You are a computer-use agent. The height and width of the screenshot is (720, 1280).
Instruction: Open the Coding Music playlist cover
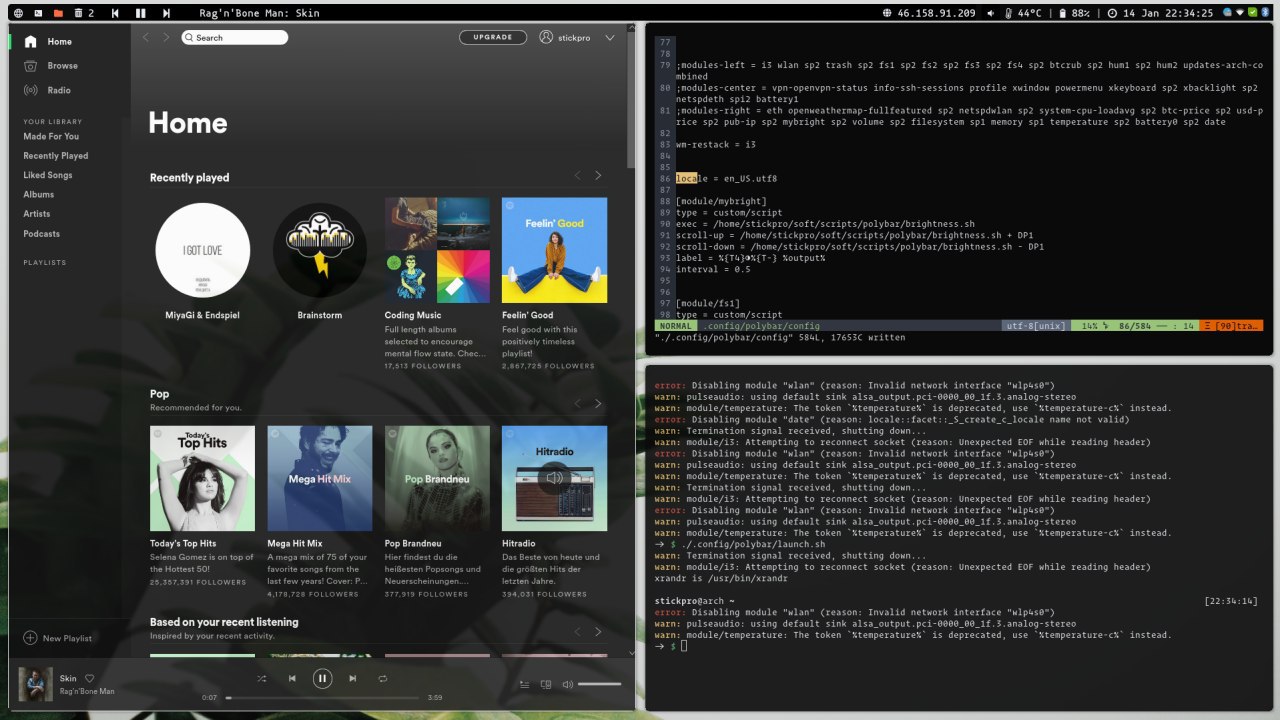[437, 250]
